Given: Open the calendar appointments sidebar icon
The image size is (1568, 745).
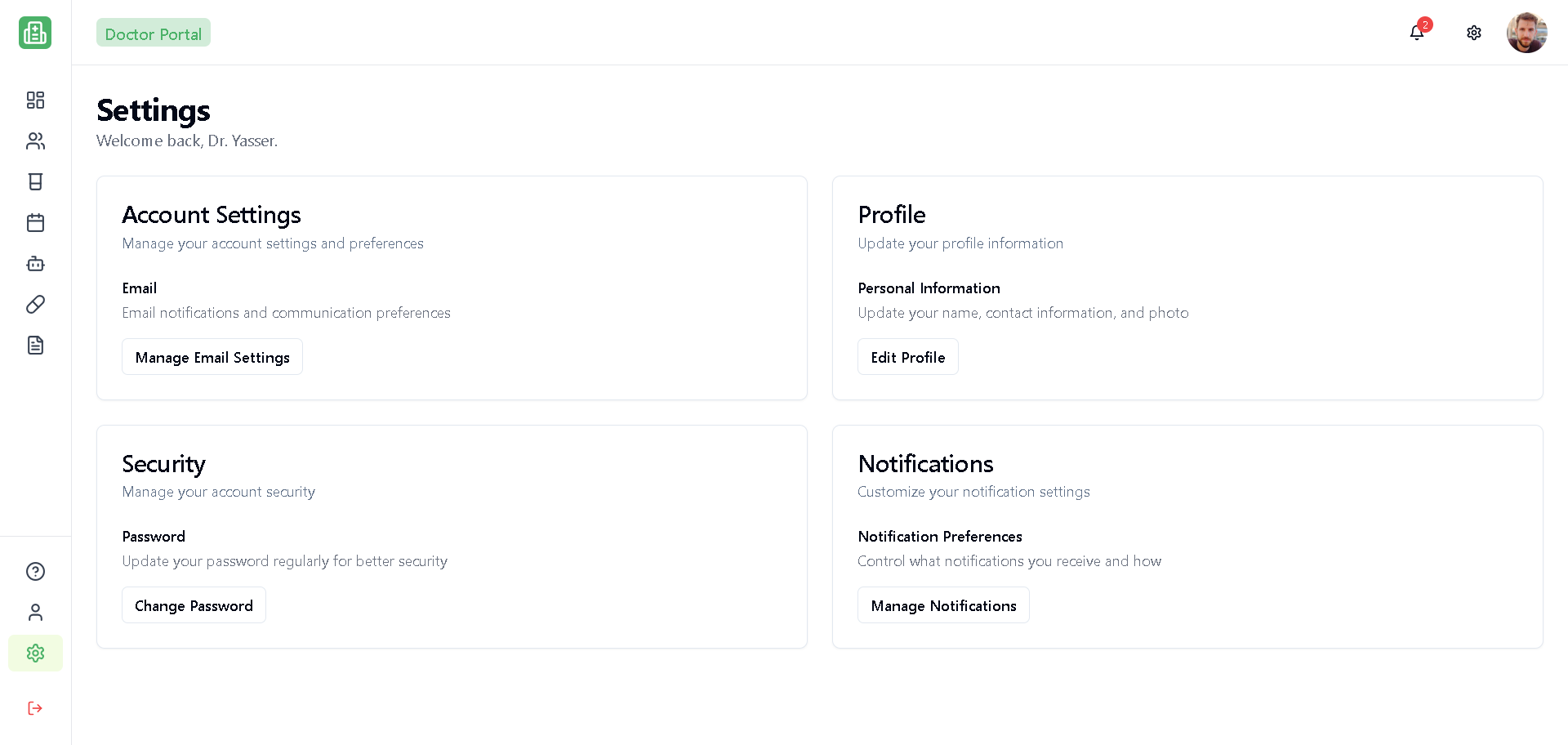Looking at the screenshot, I should click(35, 222).
